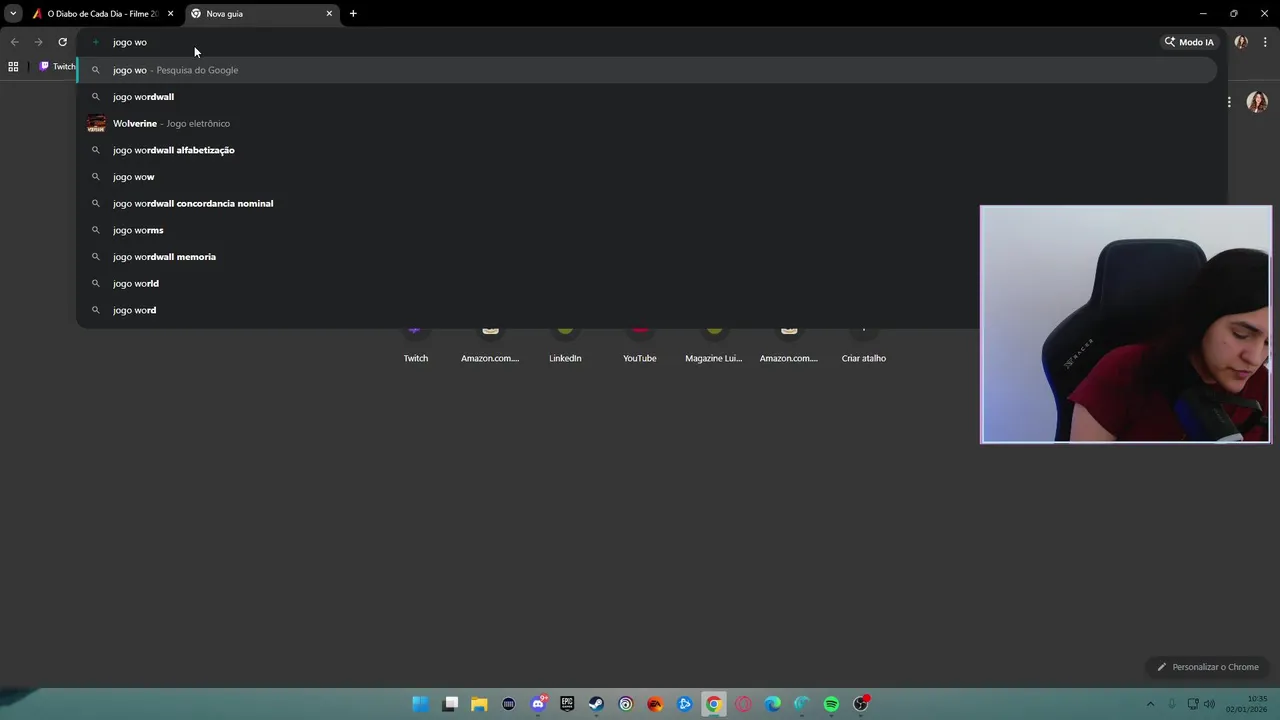Open the Chrome profile avatar in toolbar
1280x720 pixels.
coord(1241,42)
